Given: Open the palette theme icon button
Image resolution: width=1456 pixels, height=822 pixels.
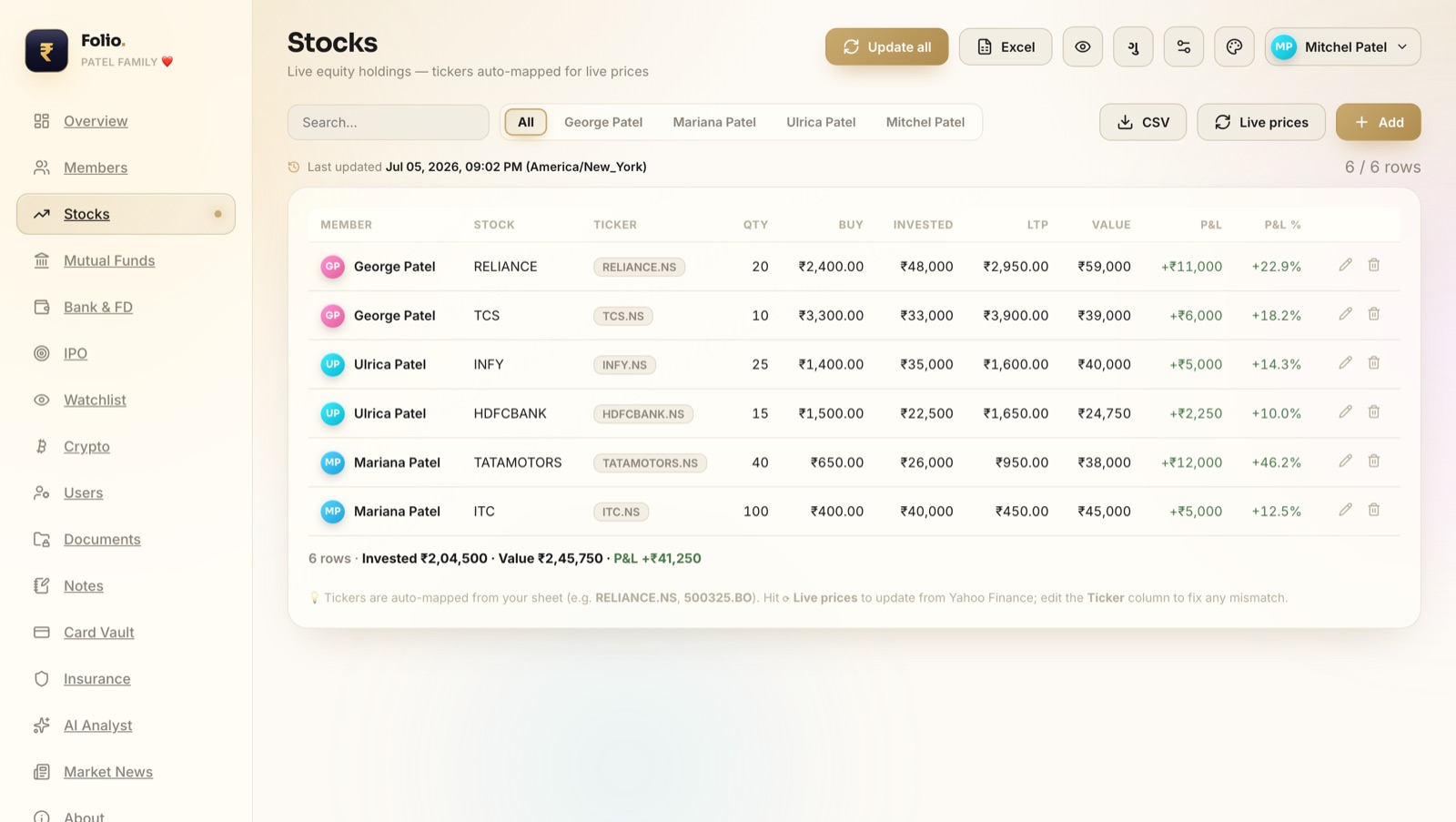Looking at the screenshot, I should pyautogui.click(x=1234, y=46).
